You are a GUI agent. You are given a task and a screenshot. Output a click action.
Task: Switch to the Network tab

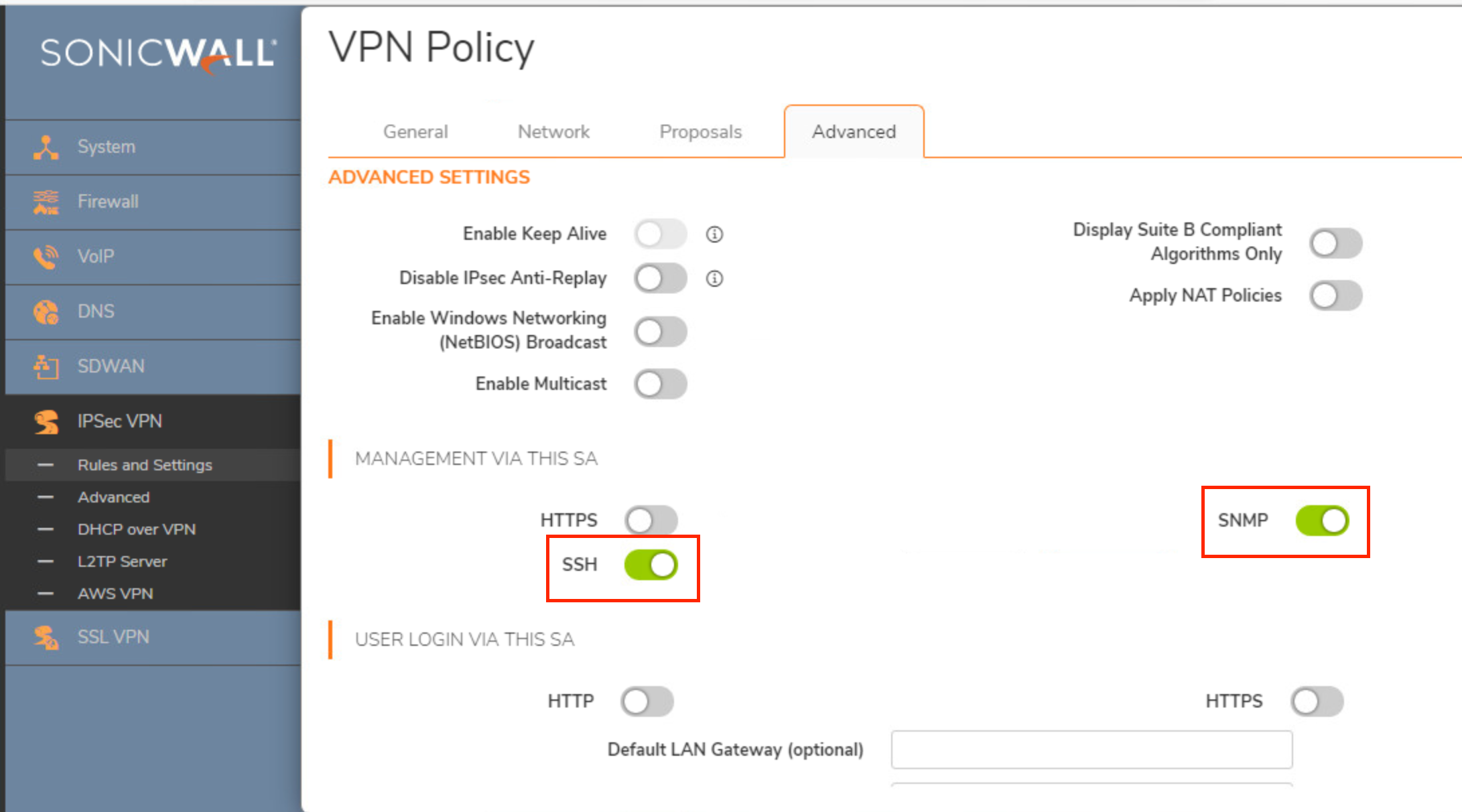pos(553,132)
